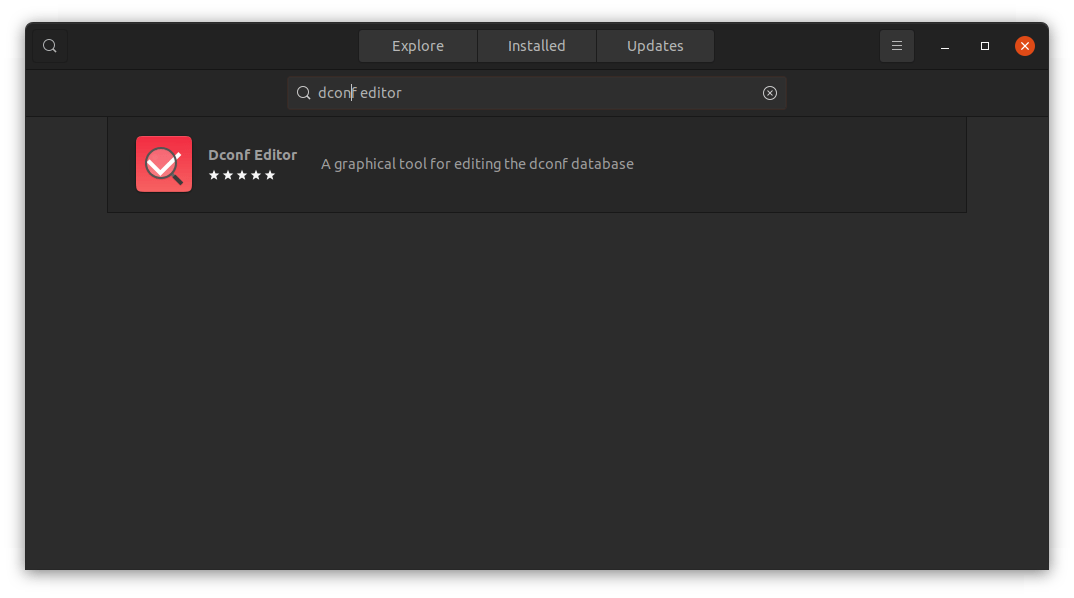Maximize the software window
Screen dimensions: 1074x598
[x=985, y=46]
